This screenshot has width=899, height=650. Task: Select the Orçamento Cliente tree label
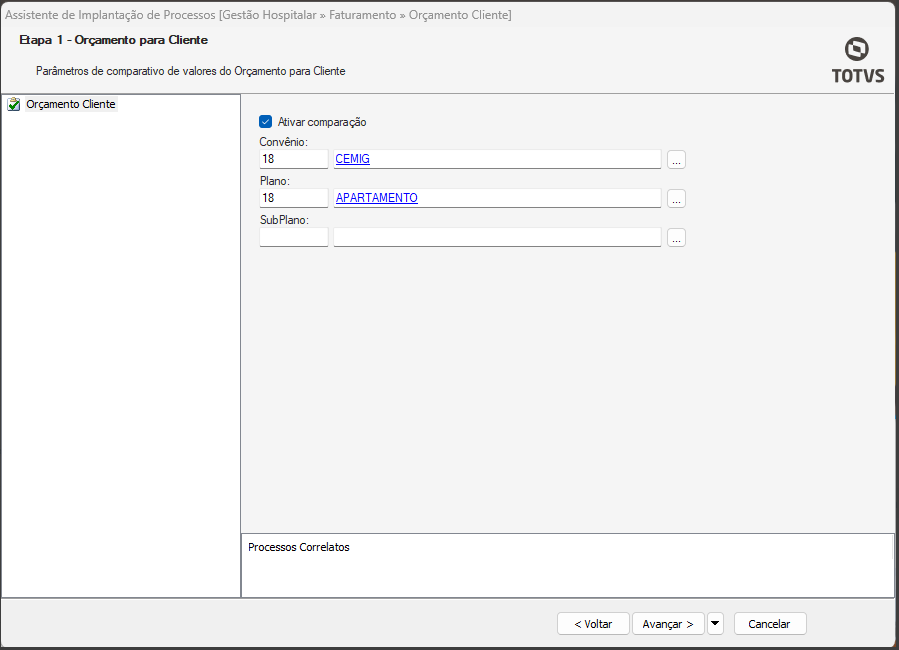tap(71, 104)
